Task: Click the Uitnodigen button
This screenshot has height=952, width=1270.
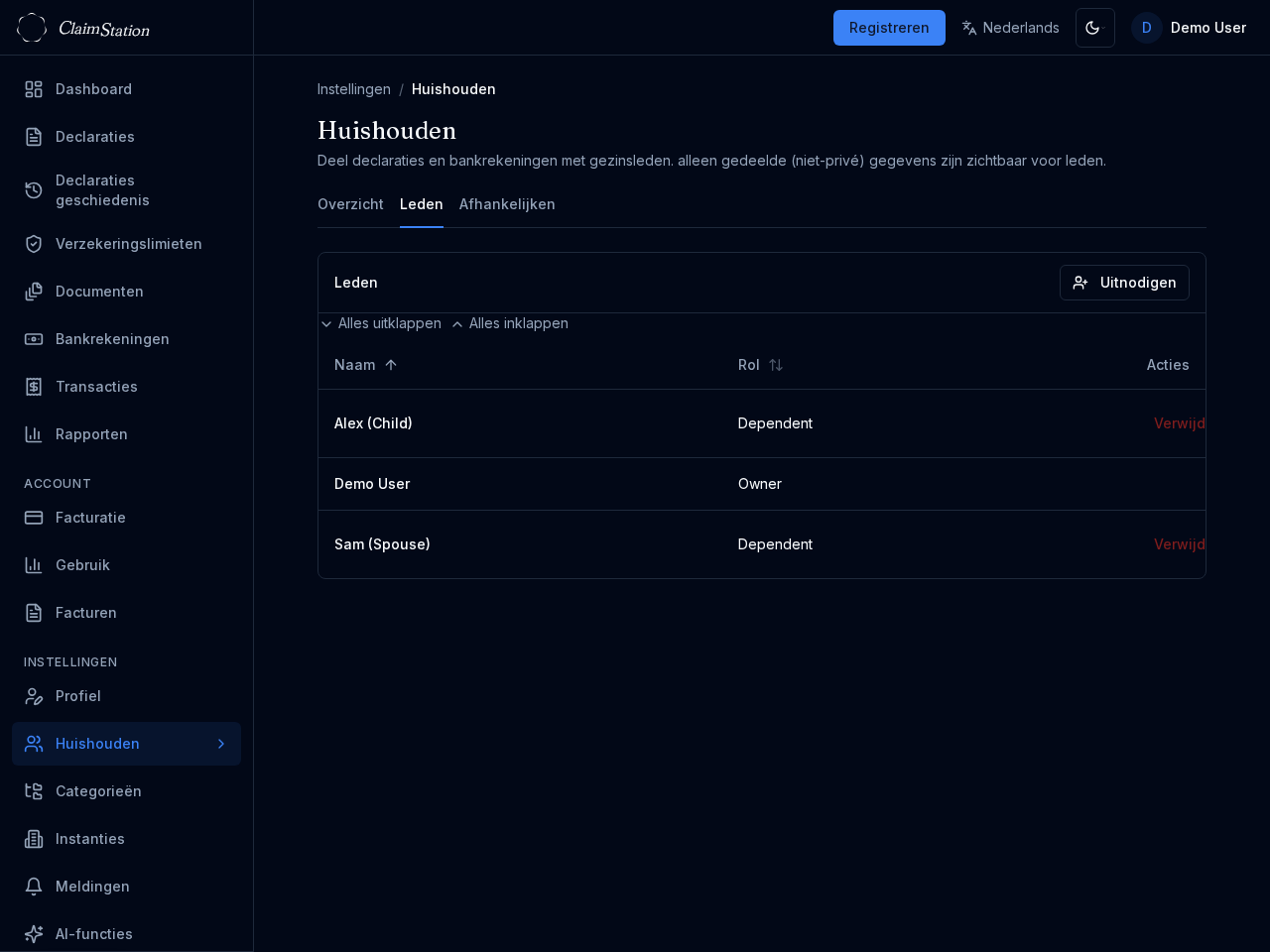Action: (x=1124, y=283)
